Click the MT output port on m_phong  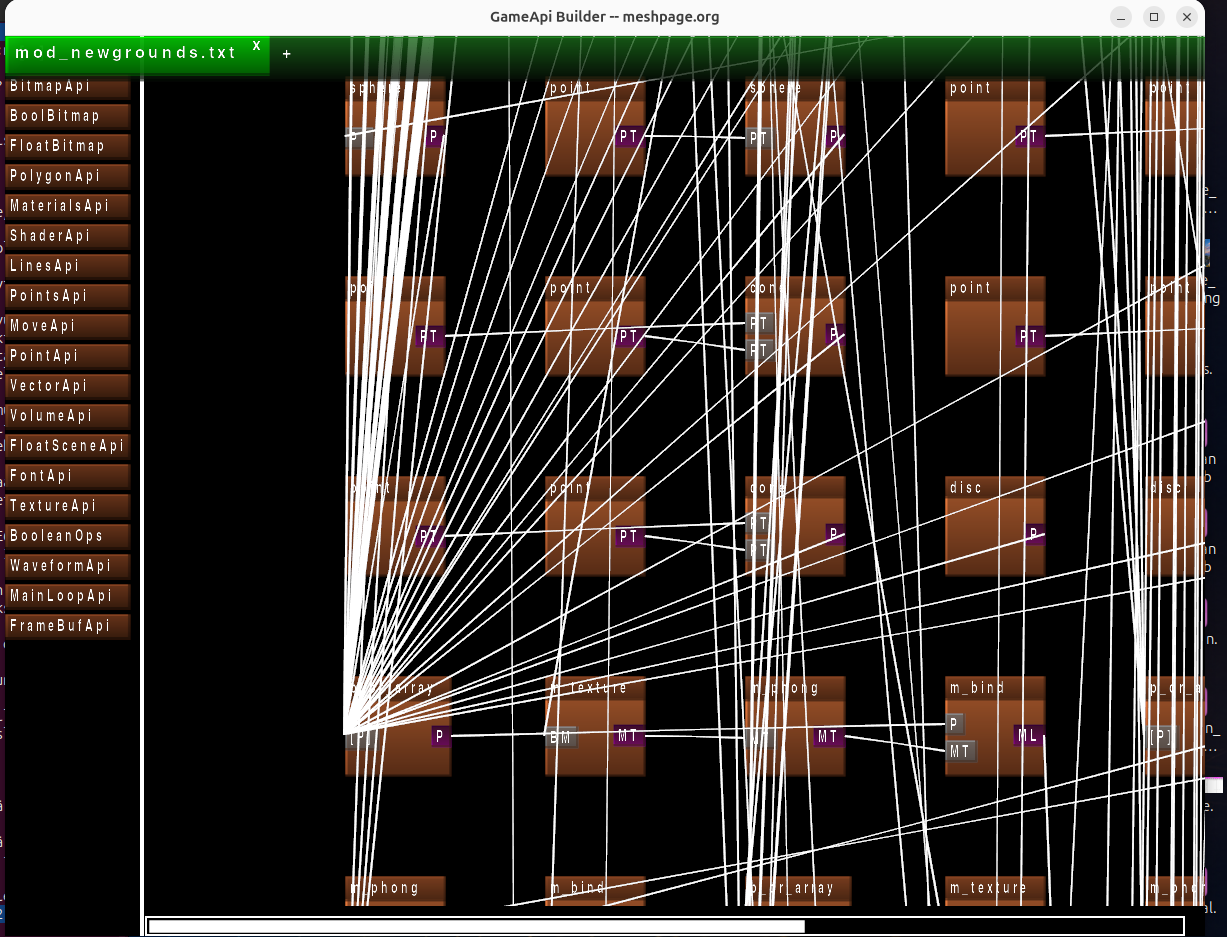click(x=829, y=736)
